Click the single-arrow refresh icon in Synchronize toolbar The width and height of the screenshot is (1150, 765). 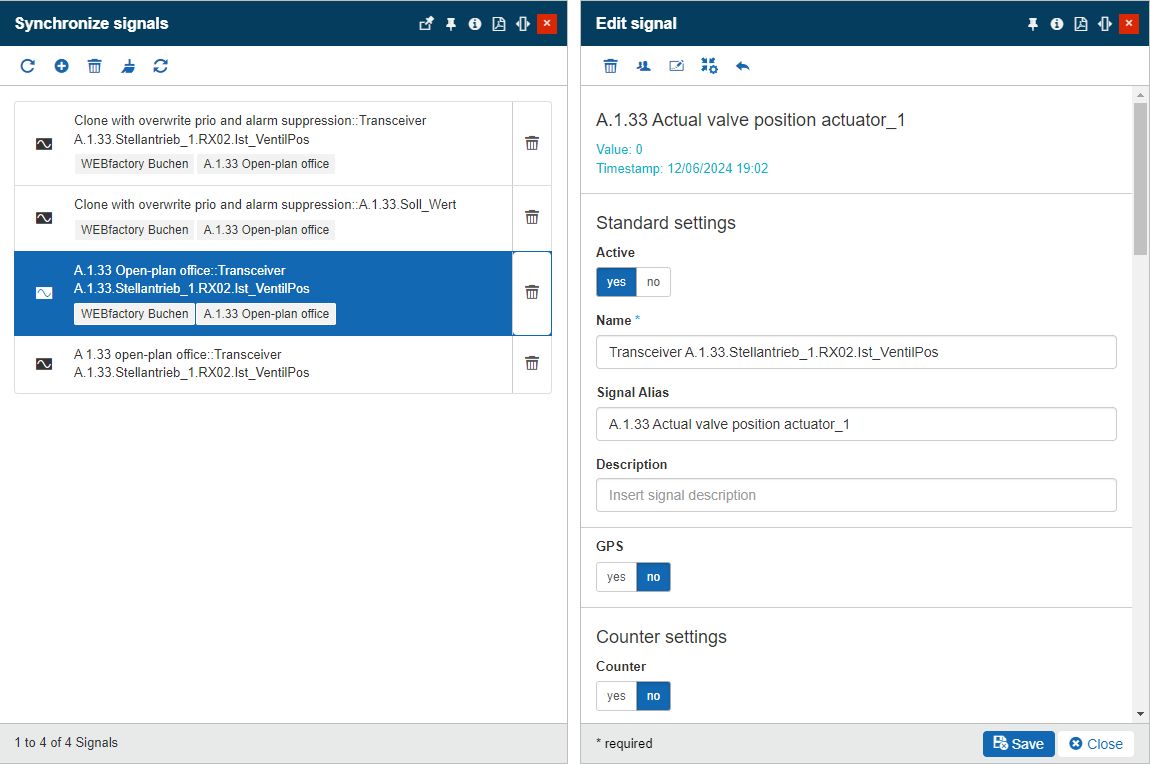click(28, 66)
